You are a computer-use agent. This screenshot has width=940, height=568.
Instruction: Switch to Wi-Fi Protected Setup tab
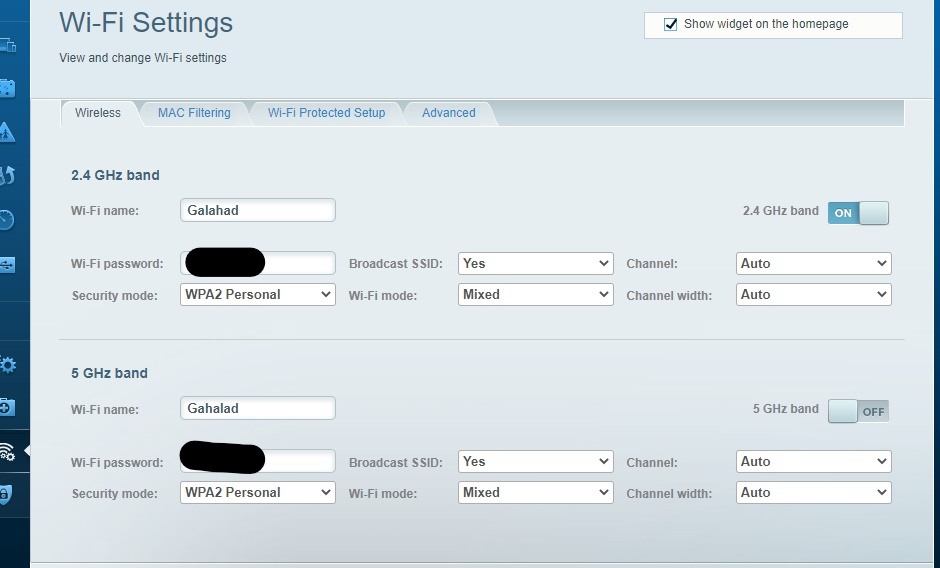click(326, 113)
